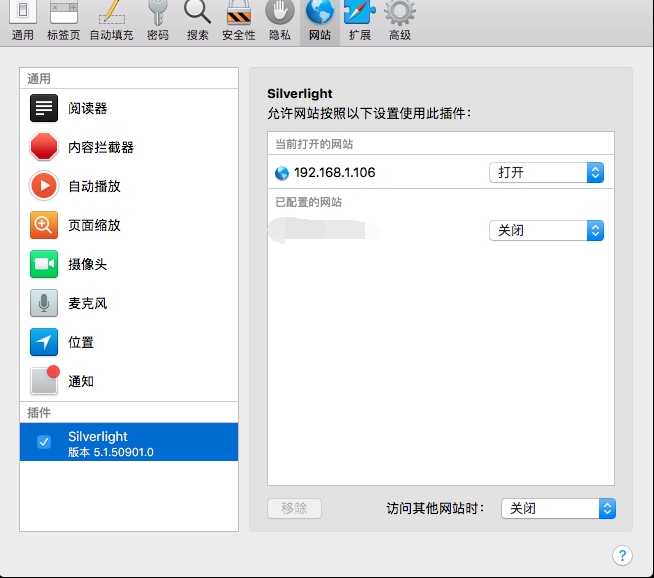Open the 密码 (Passwords) pane
The height and width of the screenshot is (578, 654).
tap(158, 22)
